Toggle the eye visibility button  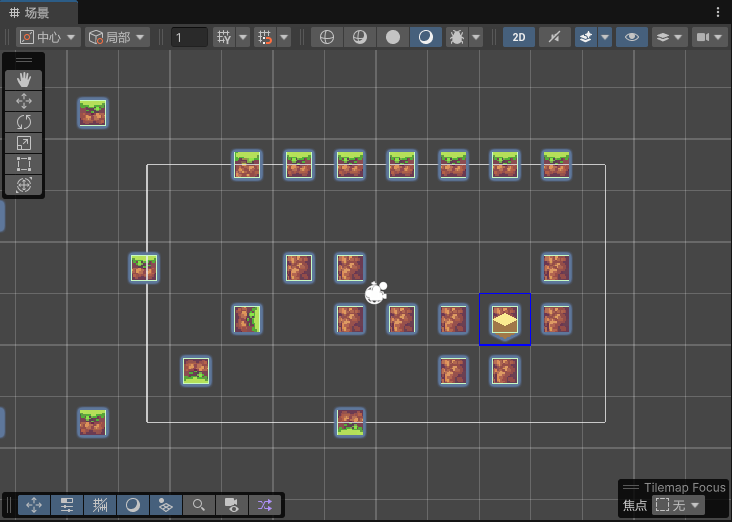point(632,37)
